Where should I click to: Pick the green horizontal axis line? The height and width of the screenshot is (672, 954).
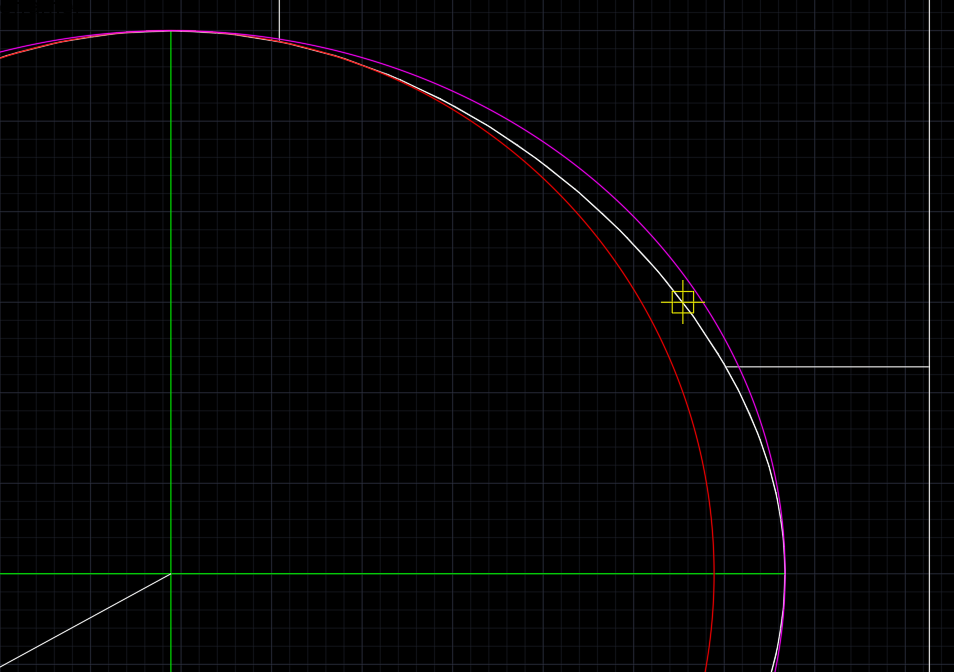tap(392, 573)
